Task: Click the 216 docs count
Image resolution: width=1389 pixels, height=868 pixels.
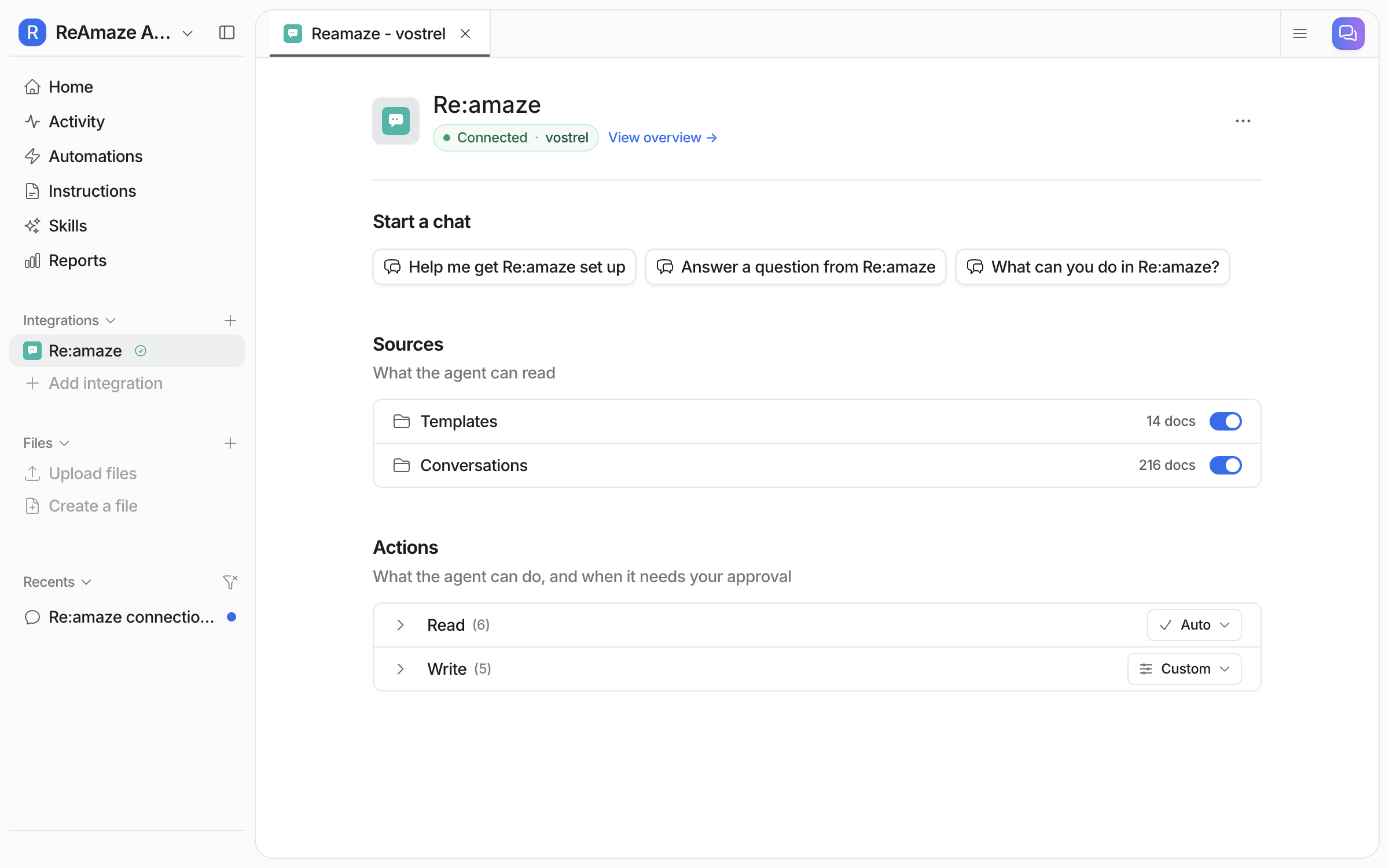Action: point(1167,465)
